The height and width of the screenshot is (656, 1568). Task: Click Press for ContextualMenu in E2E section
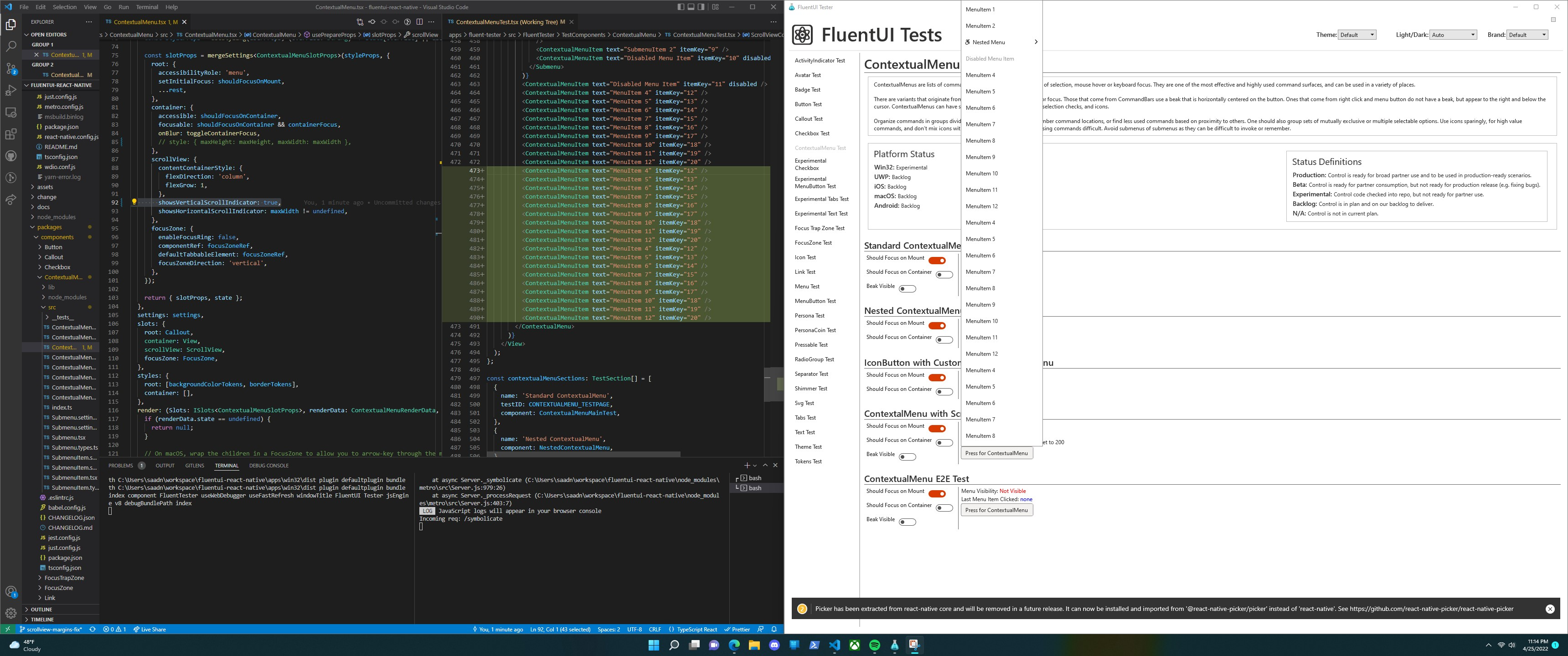[x=996, y=510]
